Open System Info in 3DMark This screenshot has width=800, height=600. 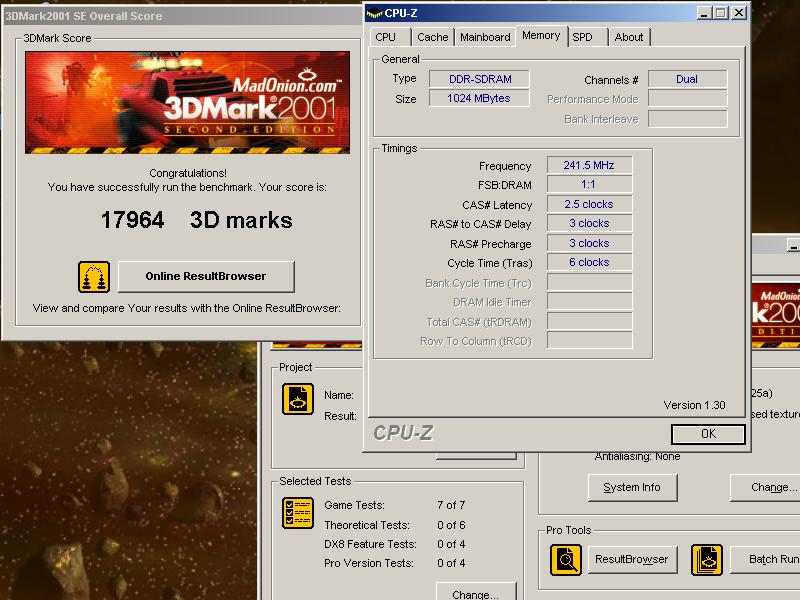pyautogui.click(x=632, y=488)
